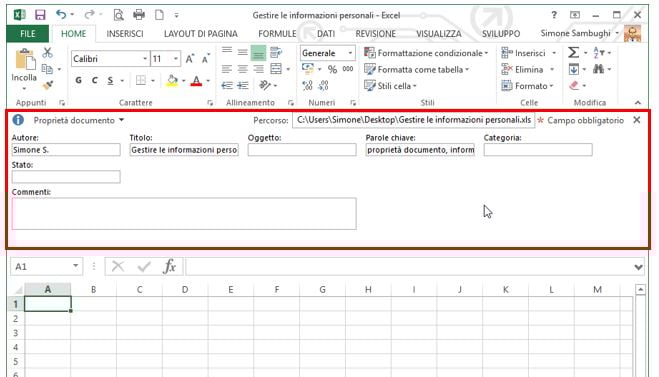Viewport: 659px width, 377px height.
Task: Switch to FORMULE ribbon tab
Action: [277, 34]
